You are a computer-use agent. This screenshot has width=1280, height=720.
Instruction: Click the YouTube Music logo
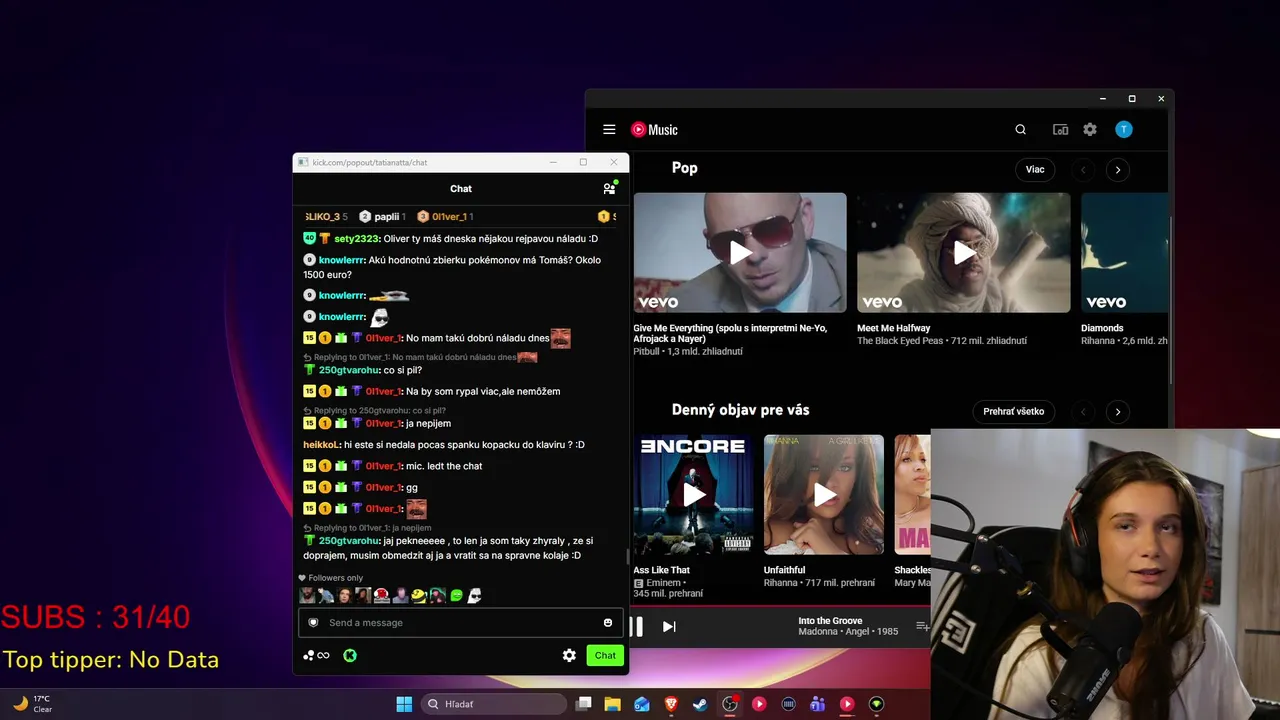pyautogui.click(x=654, y=129)
